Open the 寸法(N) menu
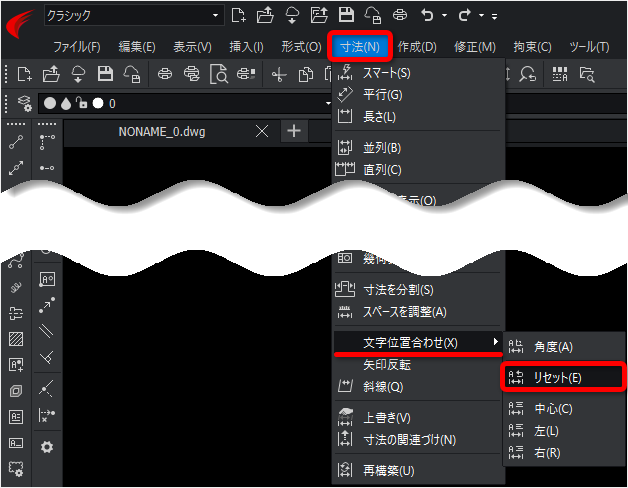Image resolution: width=628 pixels, height=488 pixels. [359, 46]
